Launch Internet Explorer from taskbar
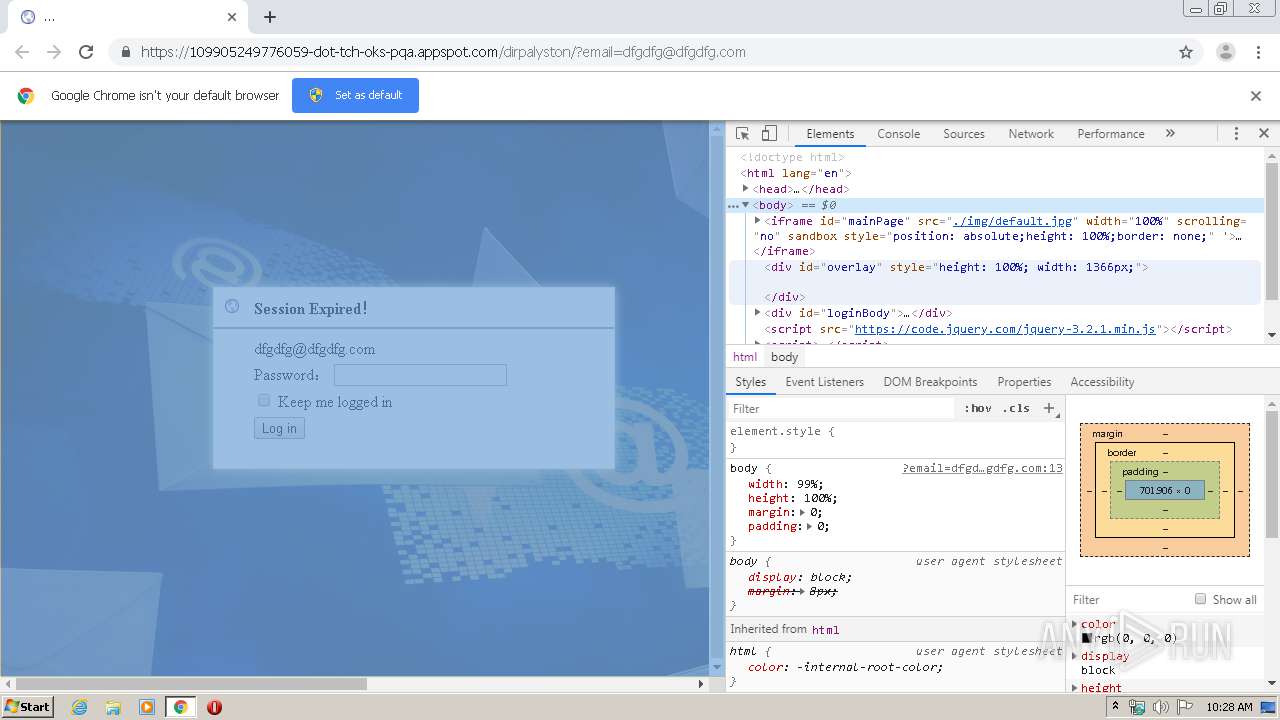 pyautogui.click(x=79, y=707)
